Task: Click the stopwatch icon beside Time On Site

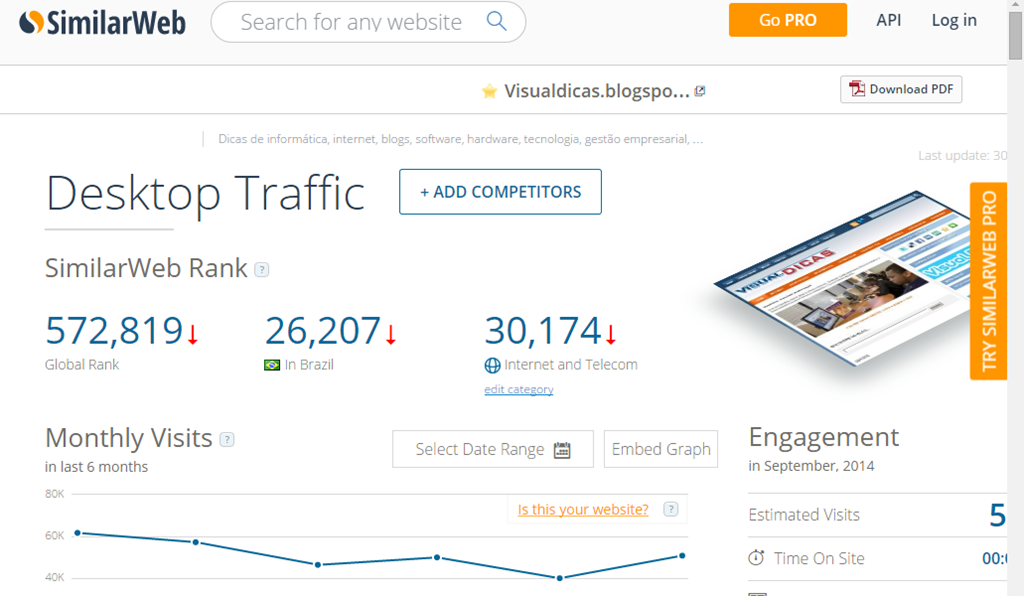Action: click(756, 558)
